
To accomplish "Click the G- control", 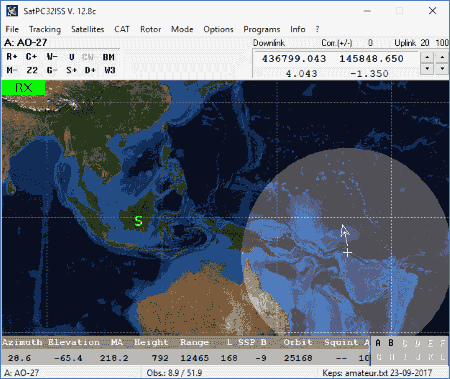I will click(52, 70).
